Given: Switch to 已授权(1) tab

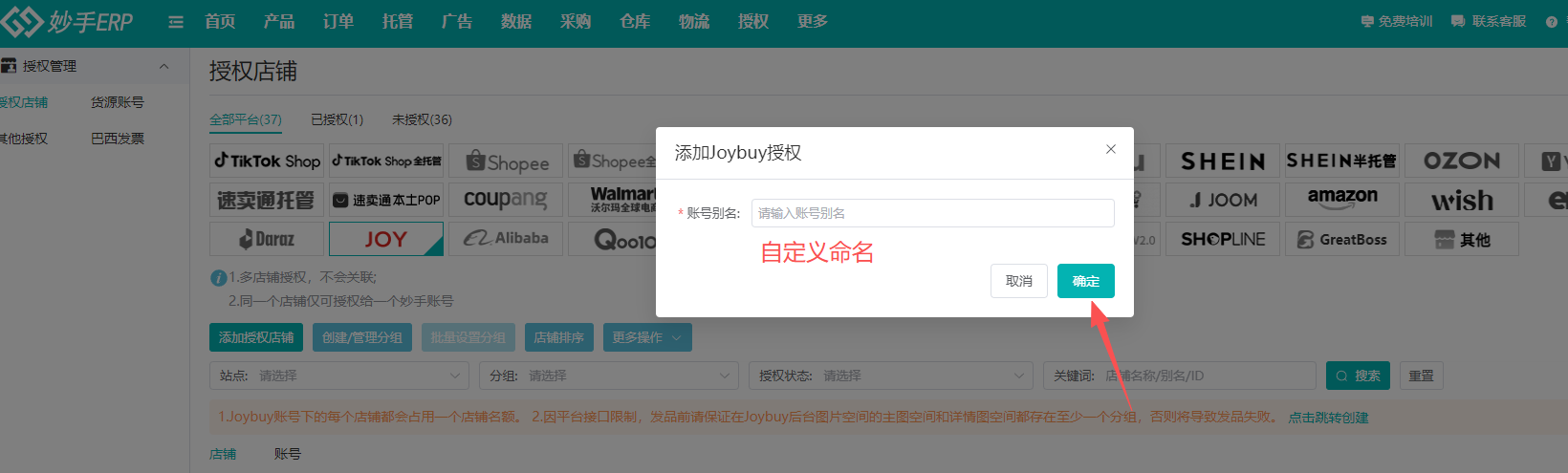Looking at the screenshot, I should 338,119.
